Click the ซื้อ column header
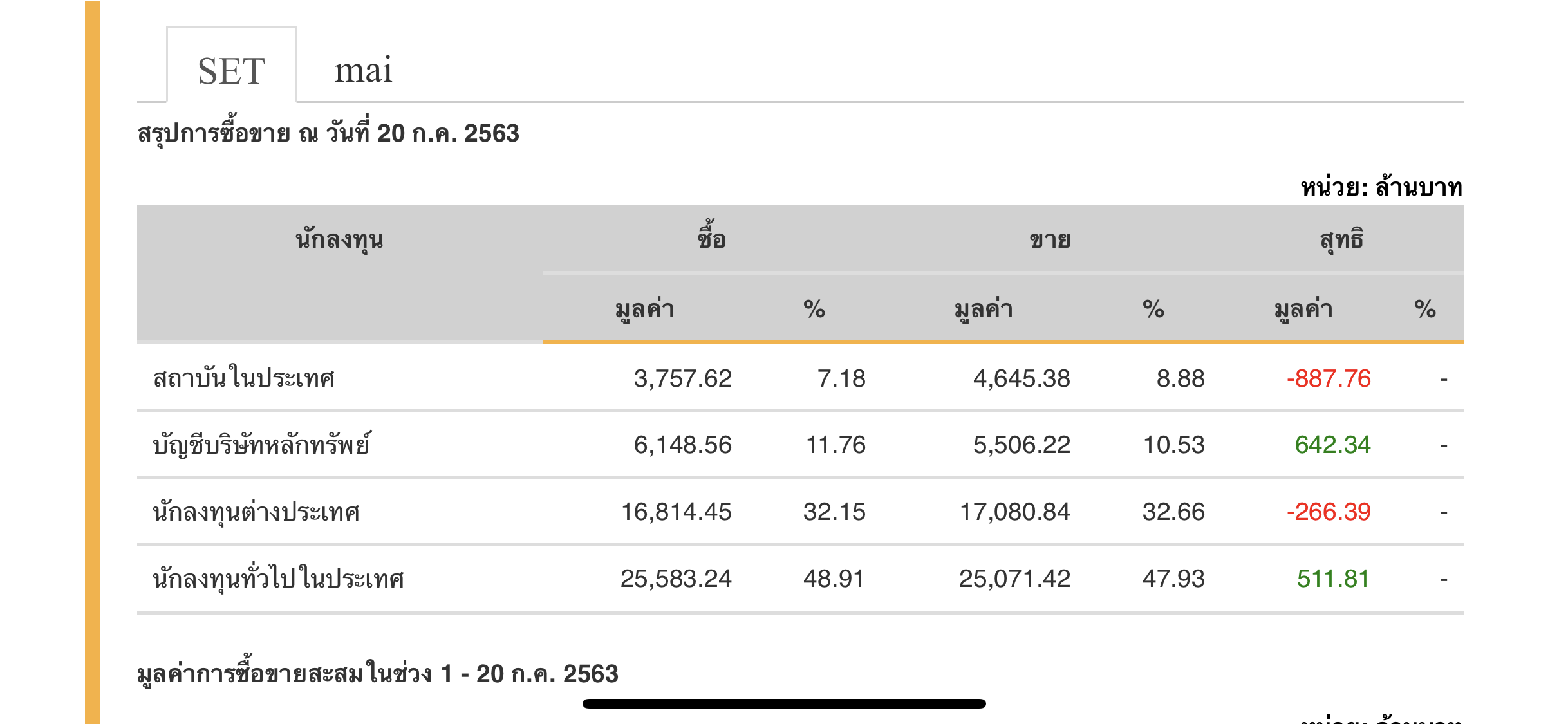This screenshot has width=1568, height=724. [711, 239]
